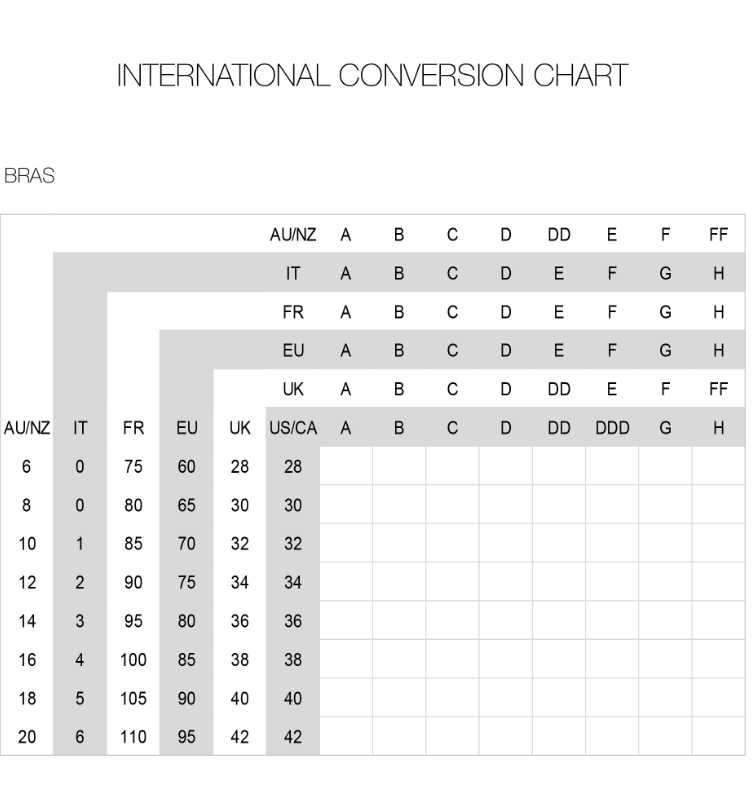Click the International Conversion Chart title
753x798 pixels.
[x=372, y=76]
